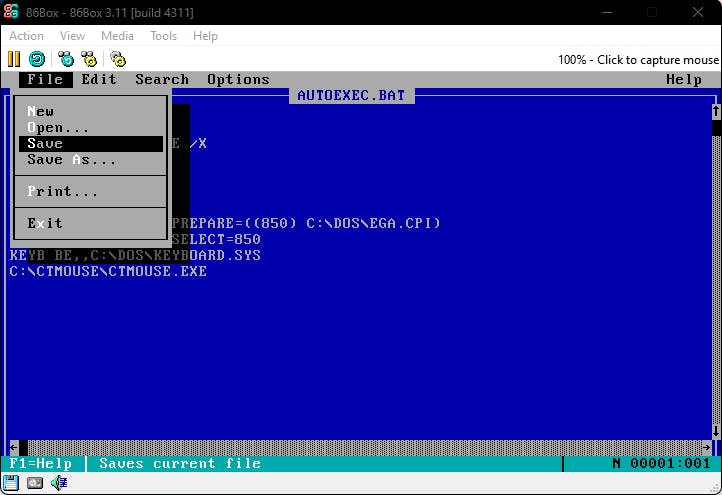This screenshot has width=722, height=495.
Task: Click the vertical scrollbar thumb block
Action: (716, 128)
